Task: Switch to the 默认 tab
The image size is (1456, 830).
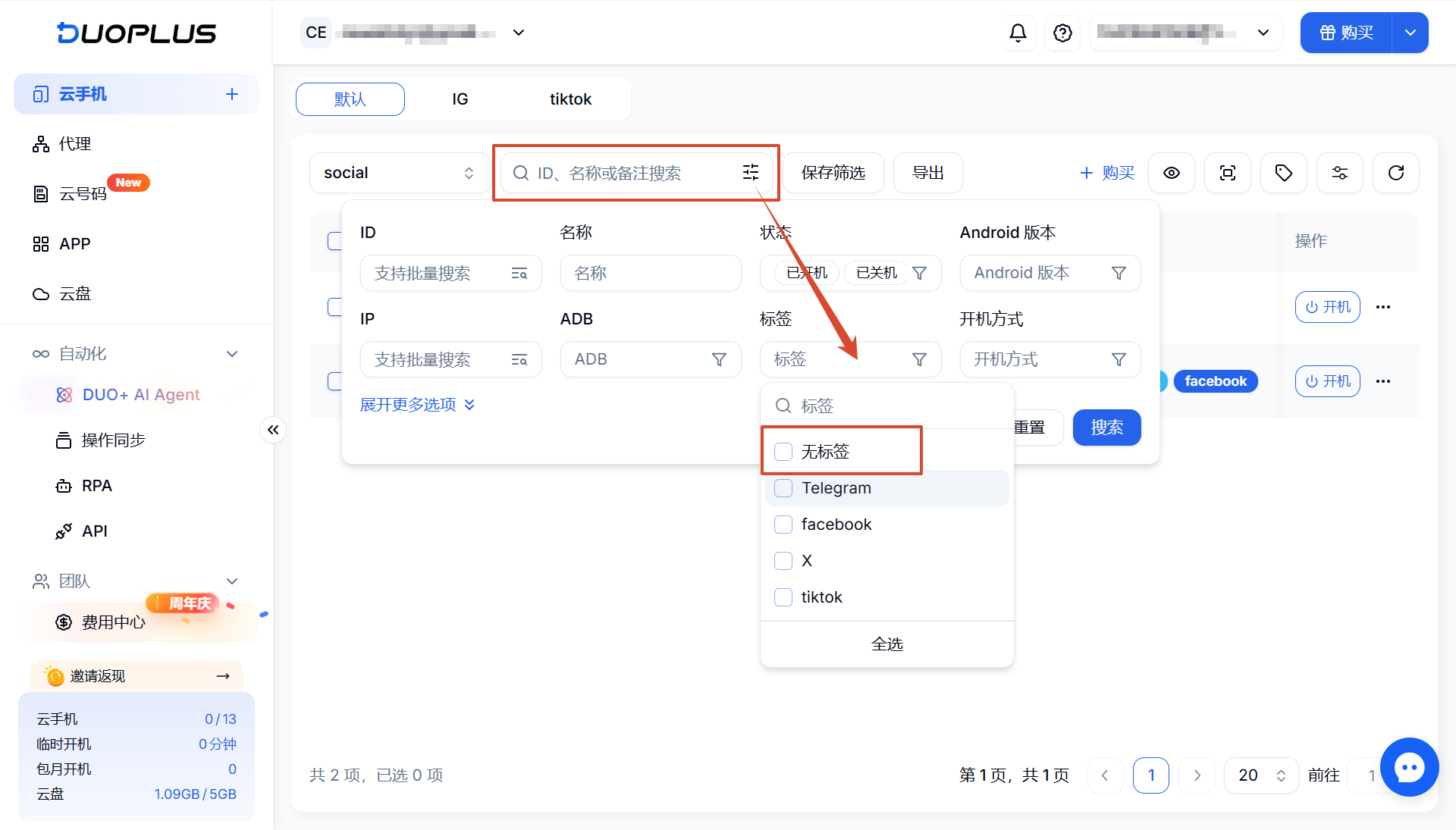Action: click(x=350, y=99)
